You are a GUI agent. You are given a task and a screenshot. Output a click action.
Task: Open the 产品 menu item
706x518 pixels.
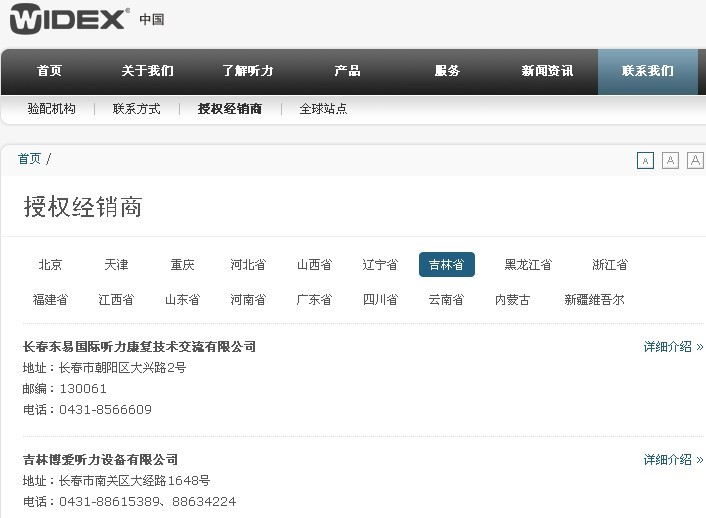347,71
